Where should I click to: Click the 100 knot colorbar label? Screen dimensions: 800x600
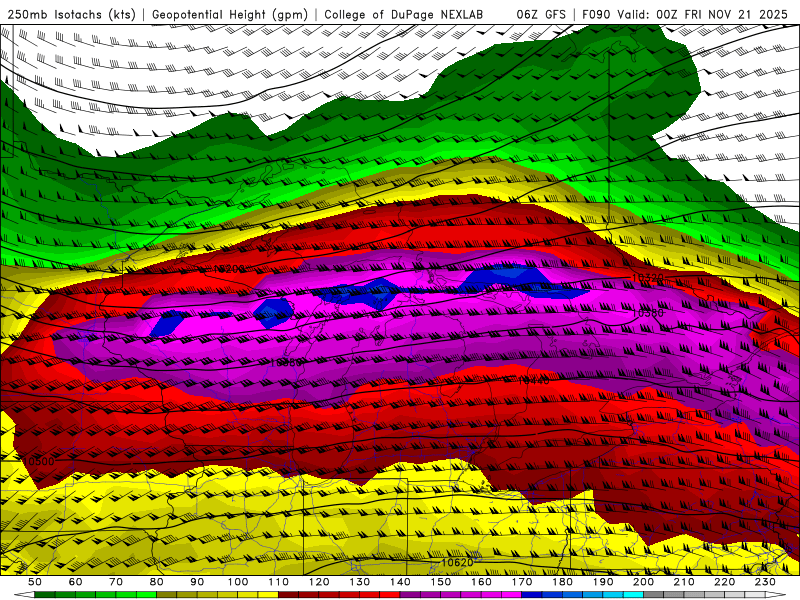238,582
